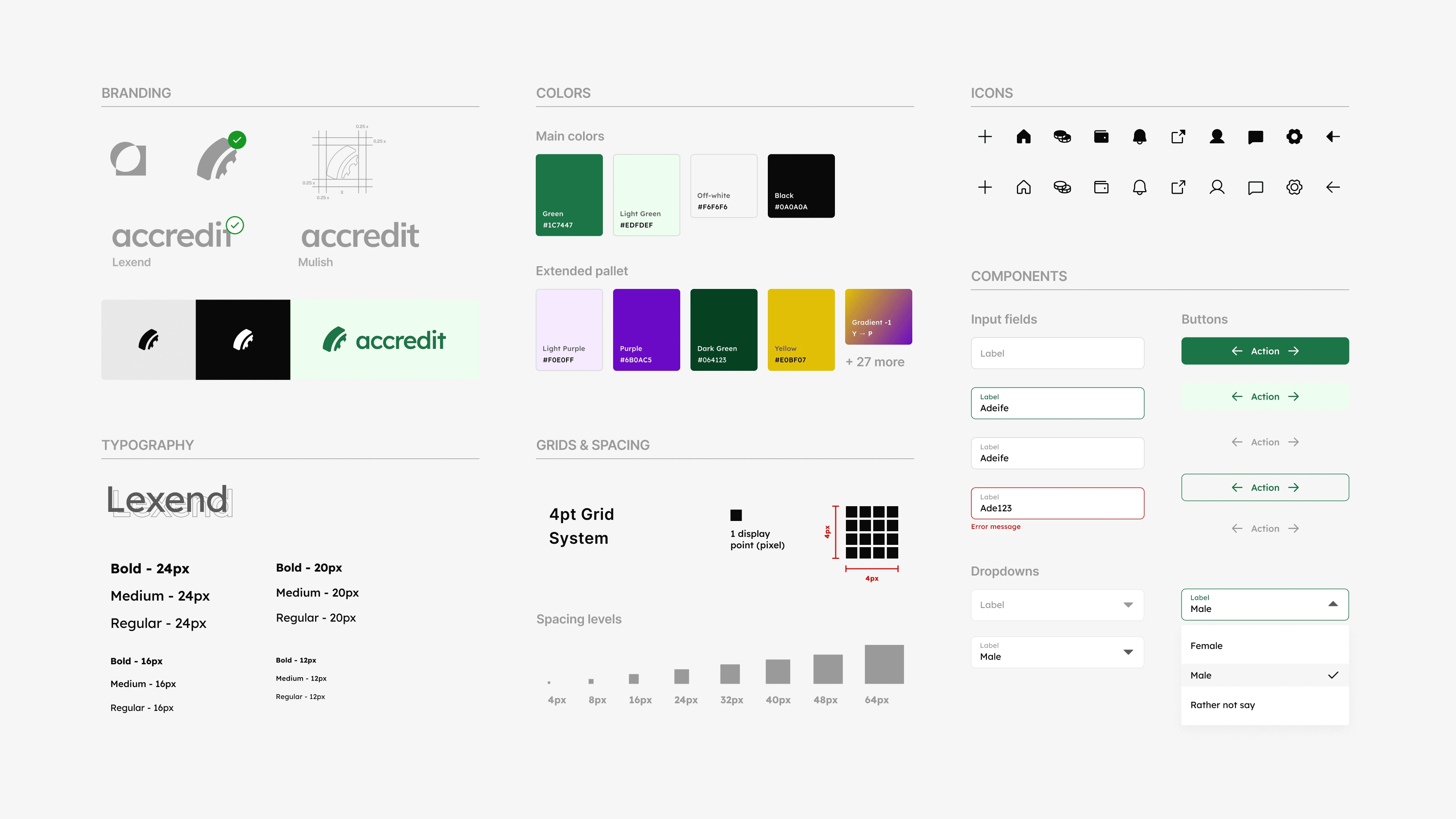Open the settings gear icon
Image resolution: width=1456 pixels, height=819 pixels.
[x=1294, y=136]
